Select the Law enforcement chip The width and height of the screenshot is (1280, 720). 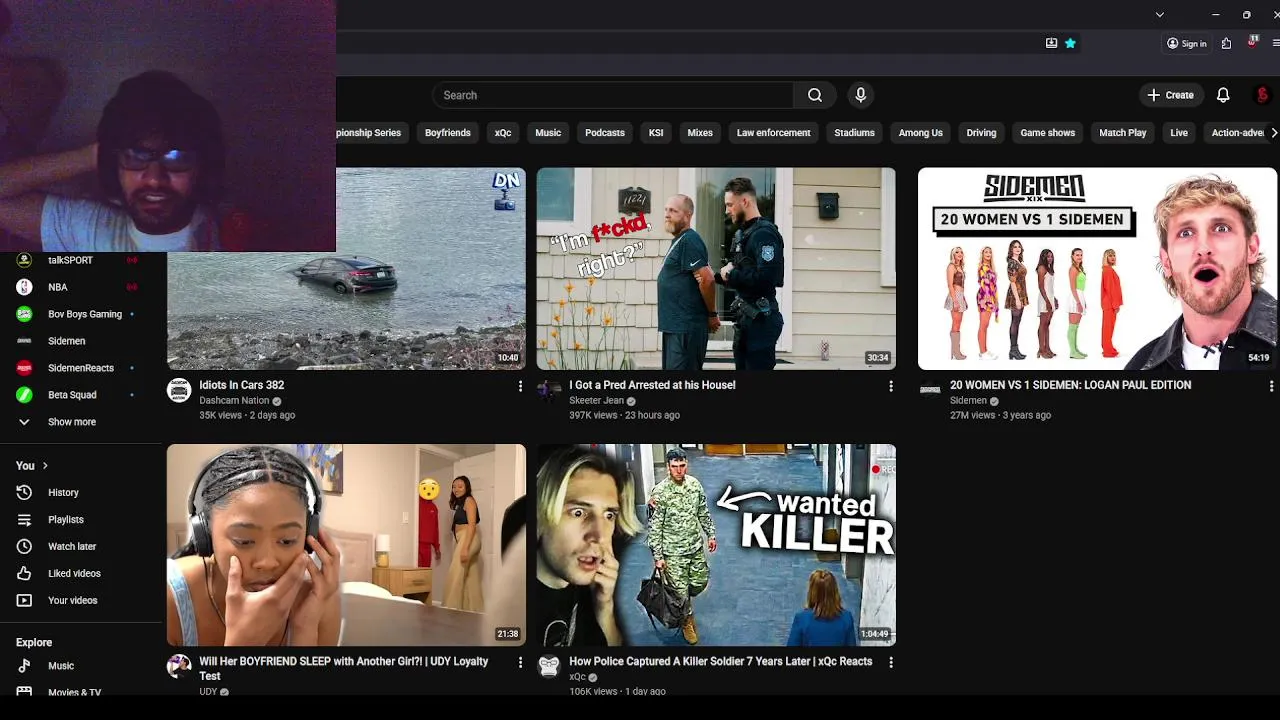773,133
